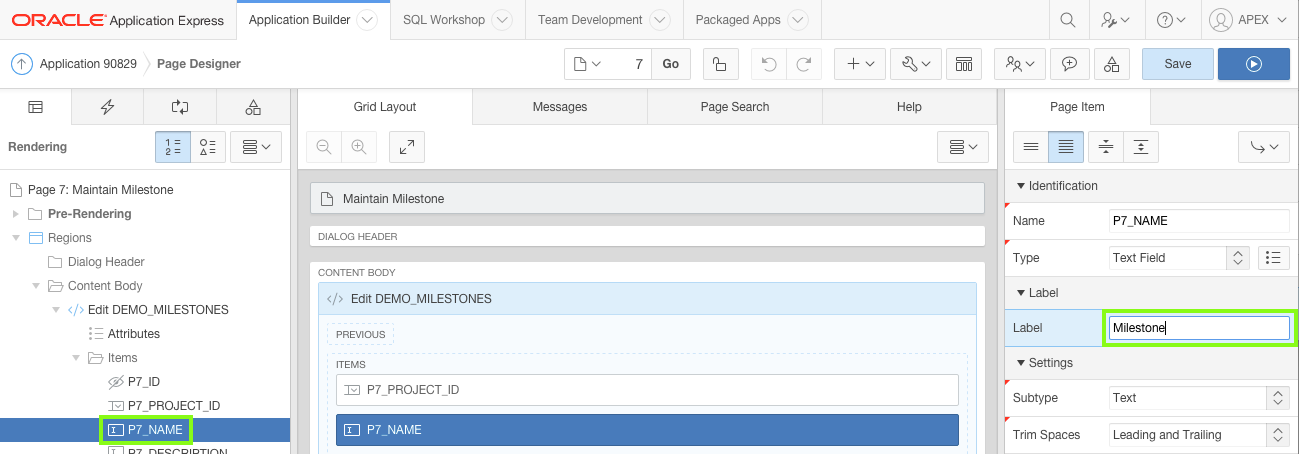Click the Run Page play icon
The image size is (1299, 454).
[x=1253, y=64]
